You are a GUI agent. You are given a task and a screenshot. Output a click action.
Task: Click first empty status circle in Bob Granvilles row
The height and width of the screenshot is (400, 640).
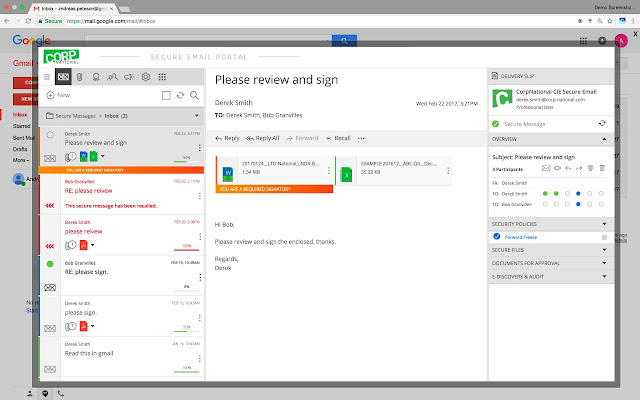click(x=545, y=204)
